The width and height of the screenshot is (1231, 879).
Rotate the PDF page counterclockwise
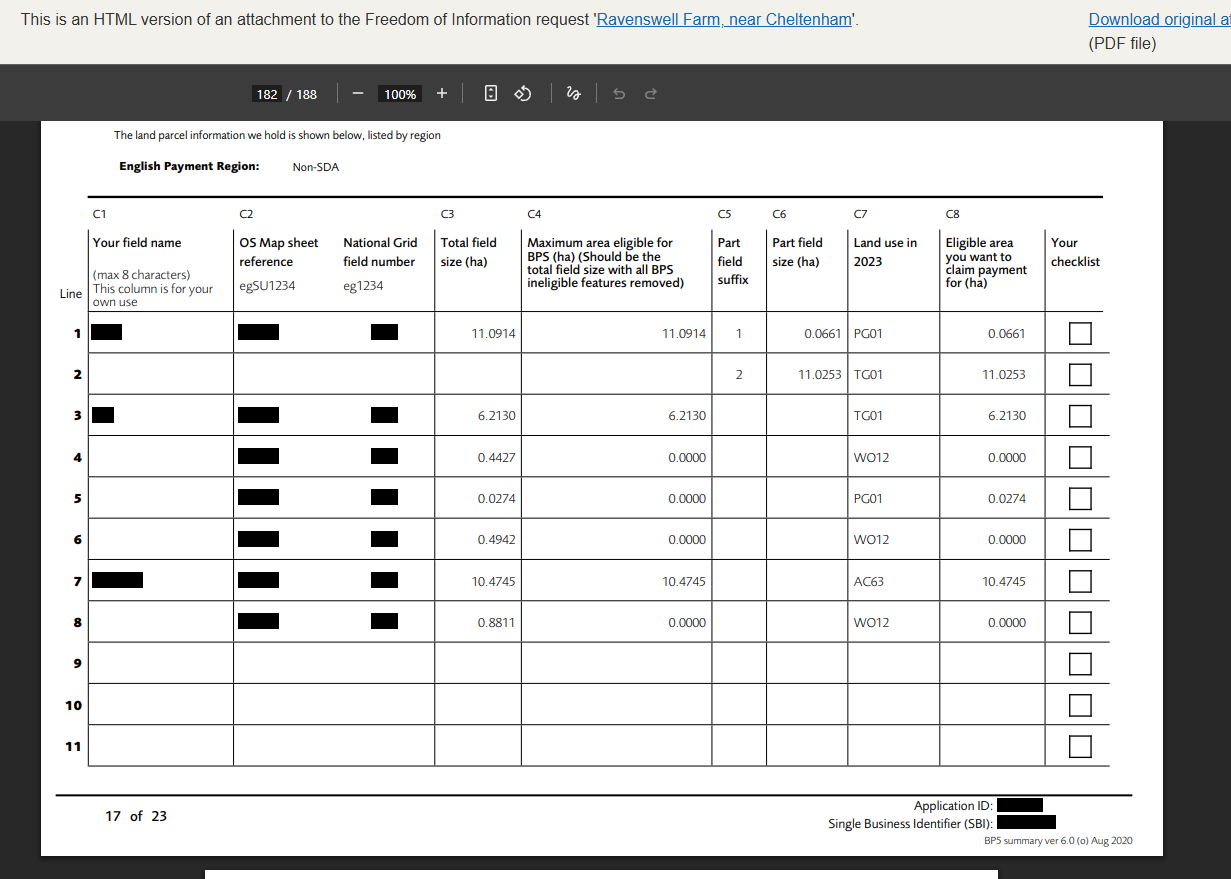(521, 94)
